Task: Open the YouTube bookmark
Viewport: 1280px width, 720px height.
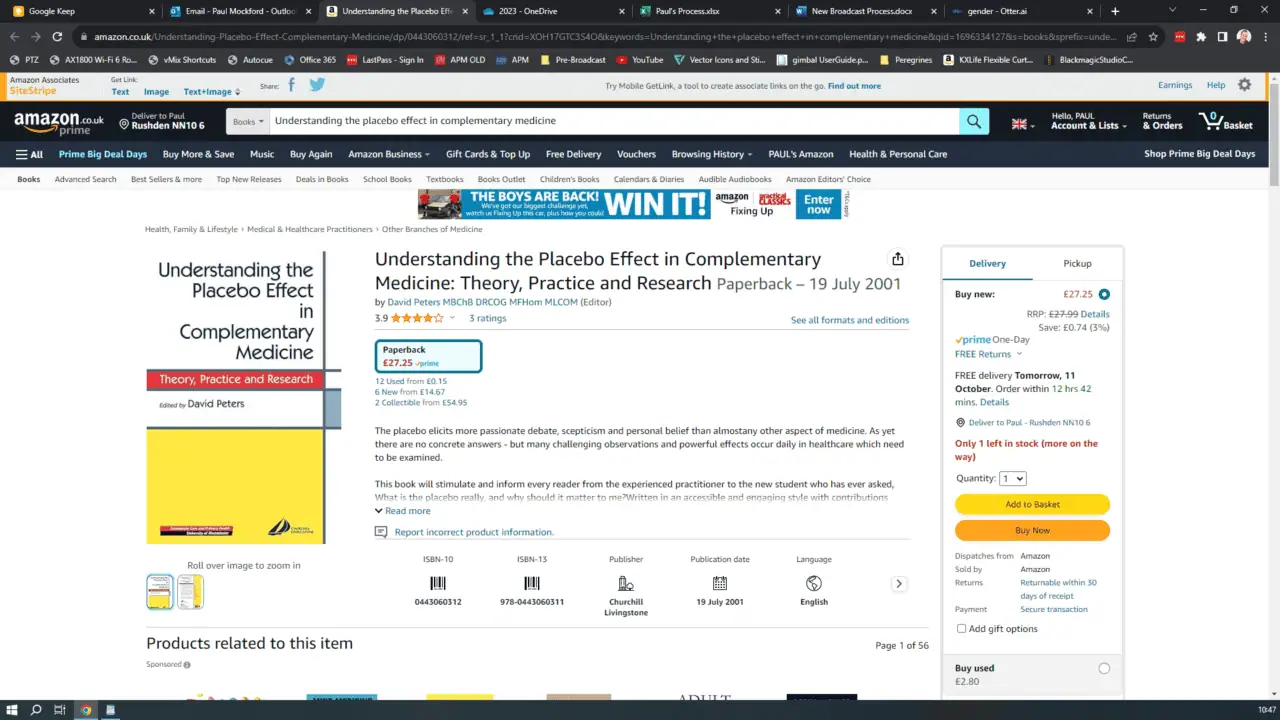Action: click(640, 60)
